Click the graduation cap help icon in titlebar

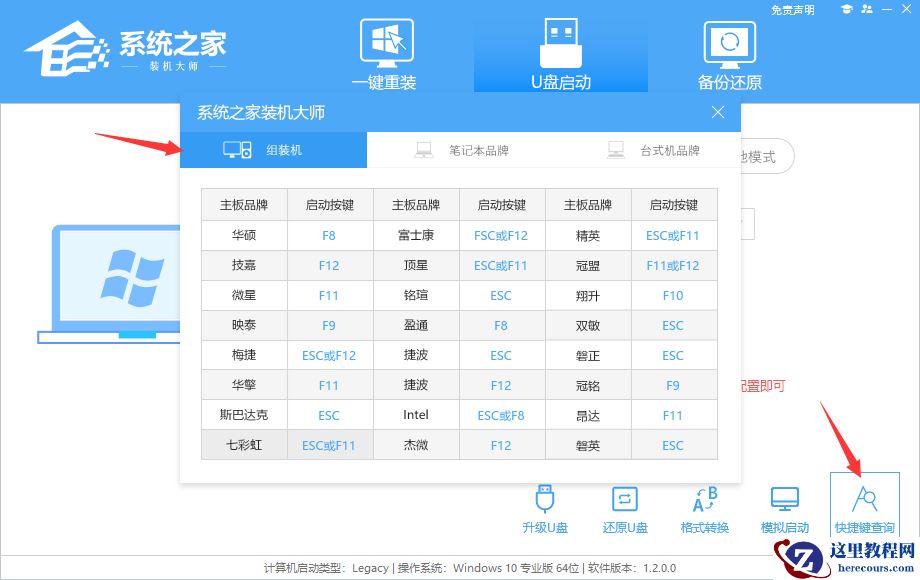(x=847, y=9)
